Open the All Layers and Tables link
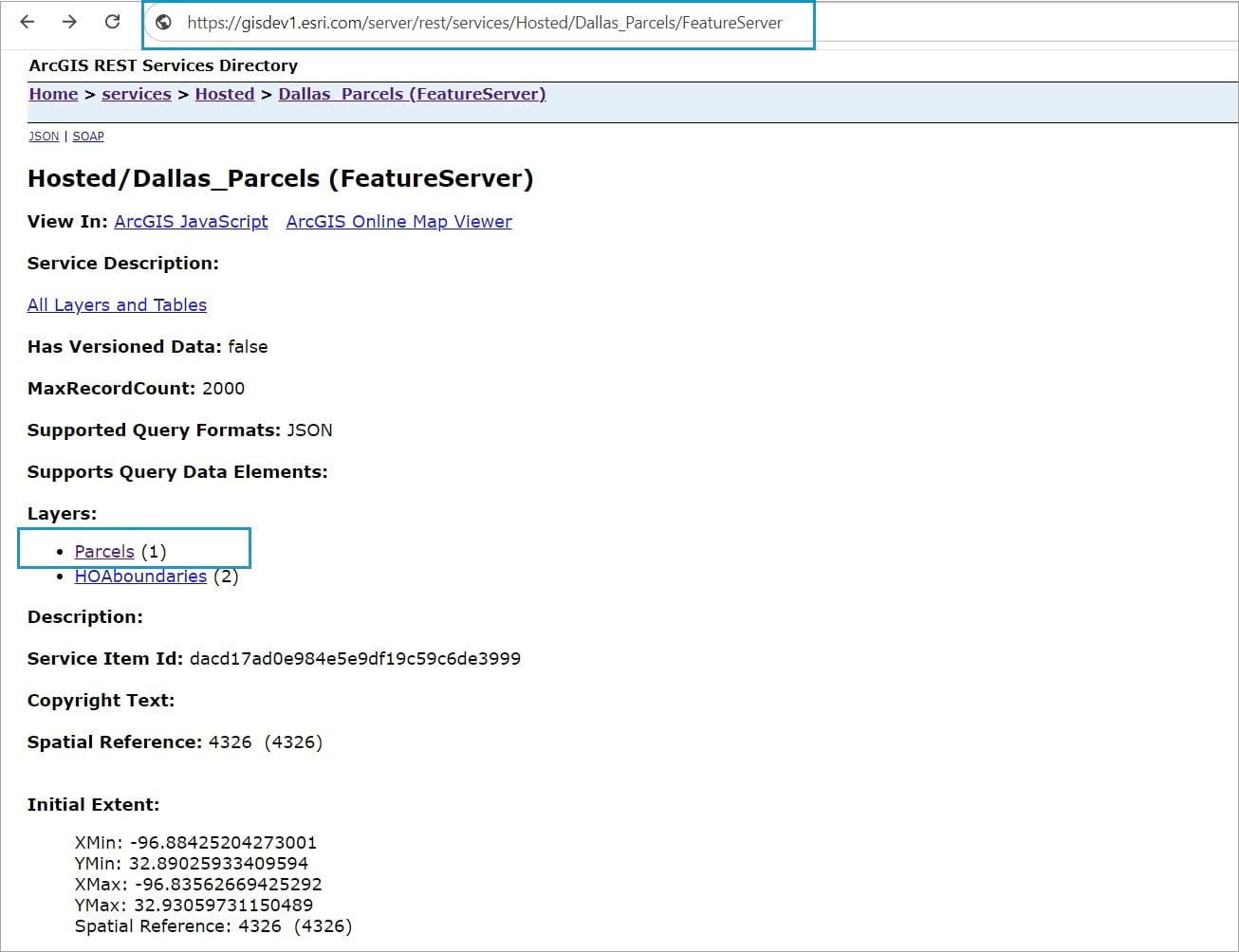 tap(117, 305)
